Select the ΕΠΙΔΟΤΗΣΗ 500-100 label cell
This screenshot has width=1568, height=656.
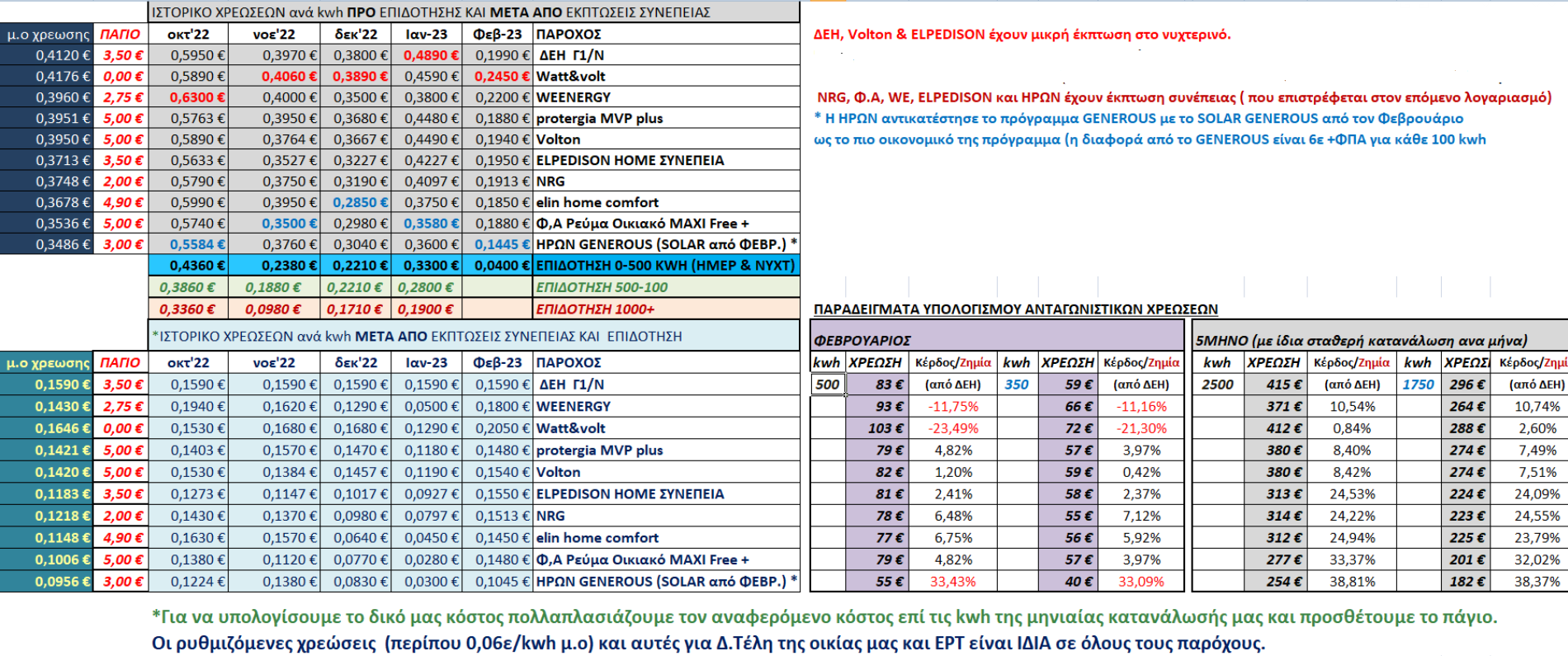[x=667, y=287]
